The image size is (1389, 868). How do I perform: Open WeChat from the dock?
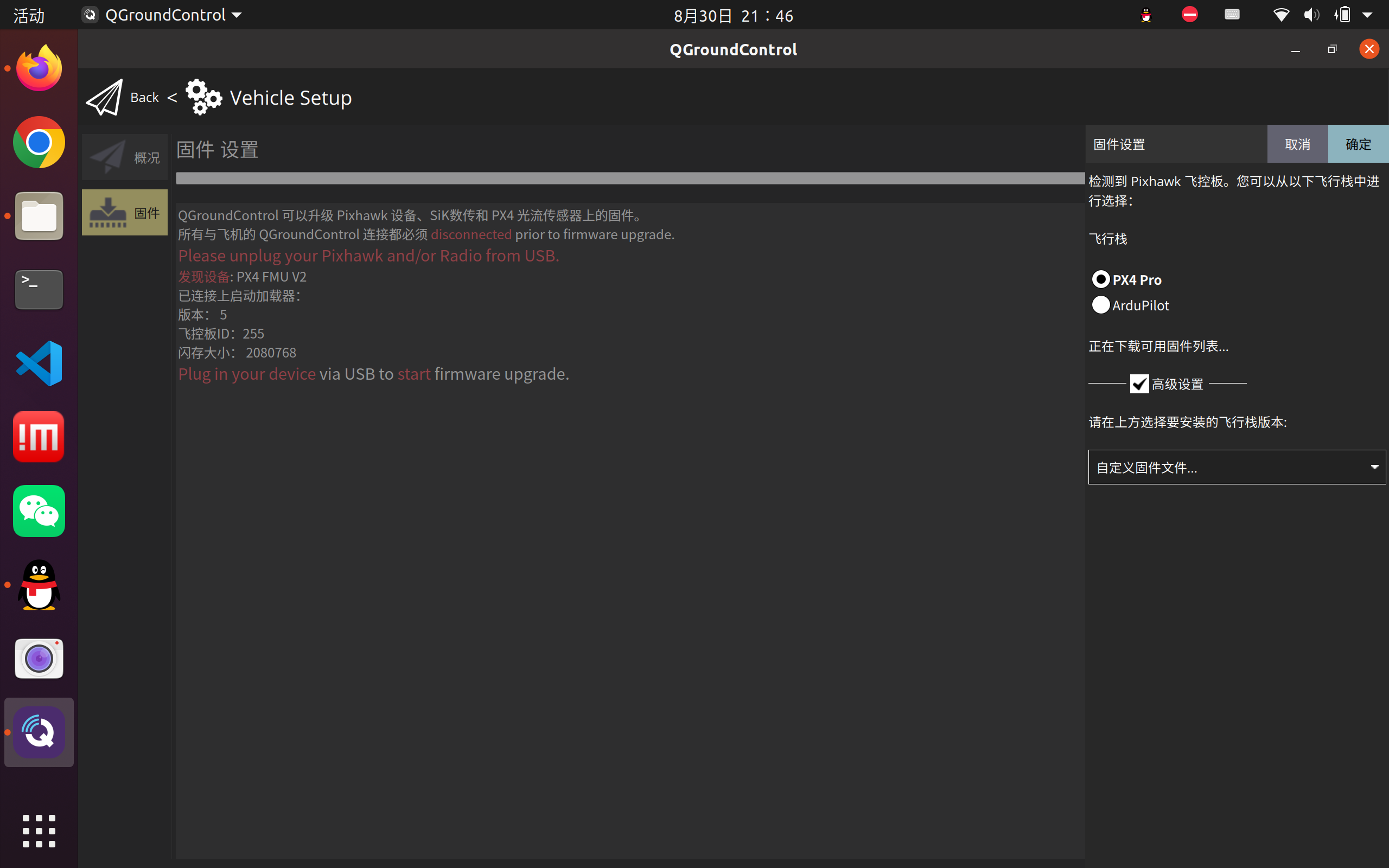click(39, 511)
